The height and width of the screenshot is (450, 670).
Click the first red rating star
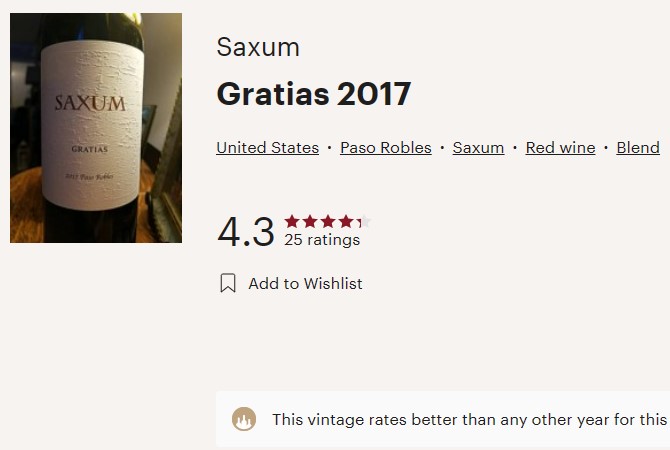(x=292, y=221)
